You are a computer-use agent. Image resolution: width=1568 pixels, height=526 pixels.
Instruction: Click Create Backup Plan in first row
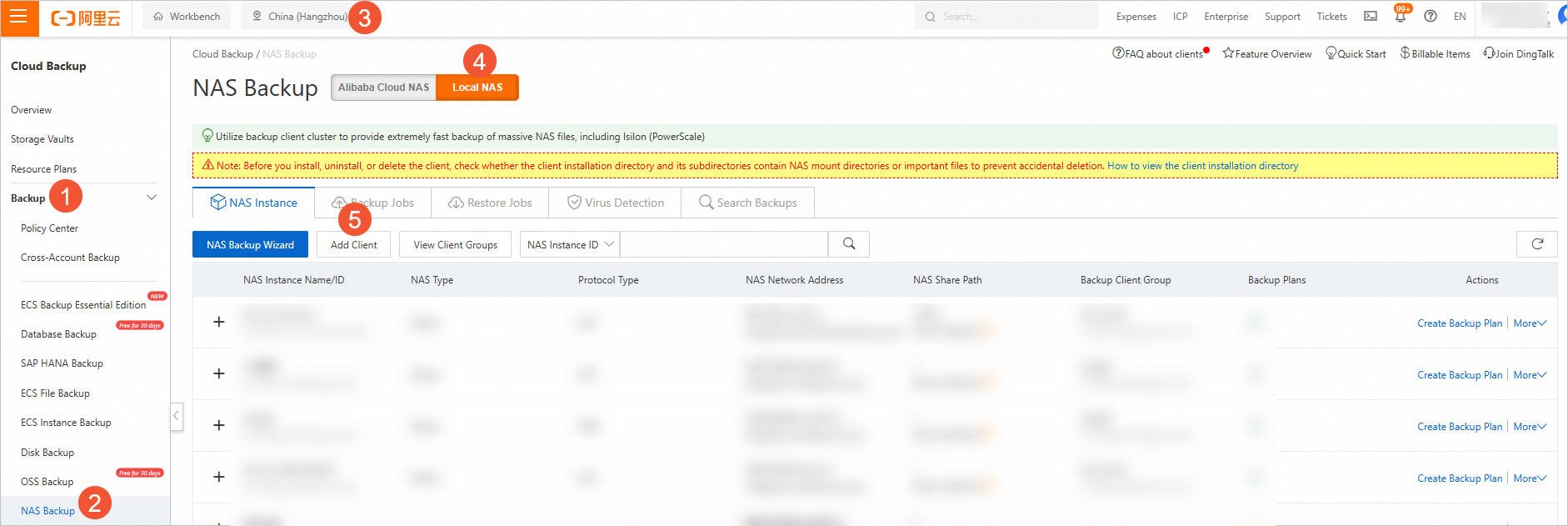(x=1460, y=323)
